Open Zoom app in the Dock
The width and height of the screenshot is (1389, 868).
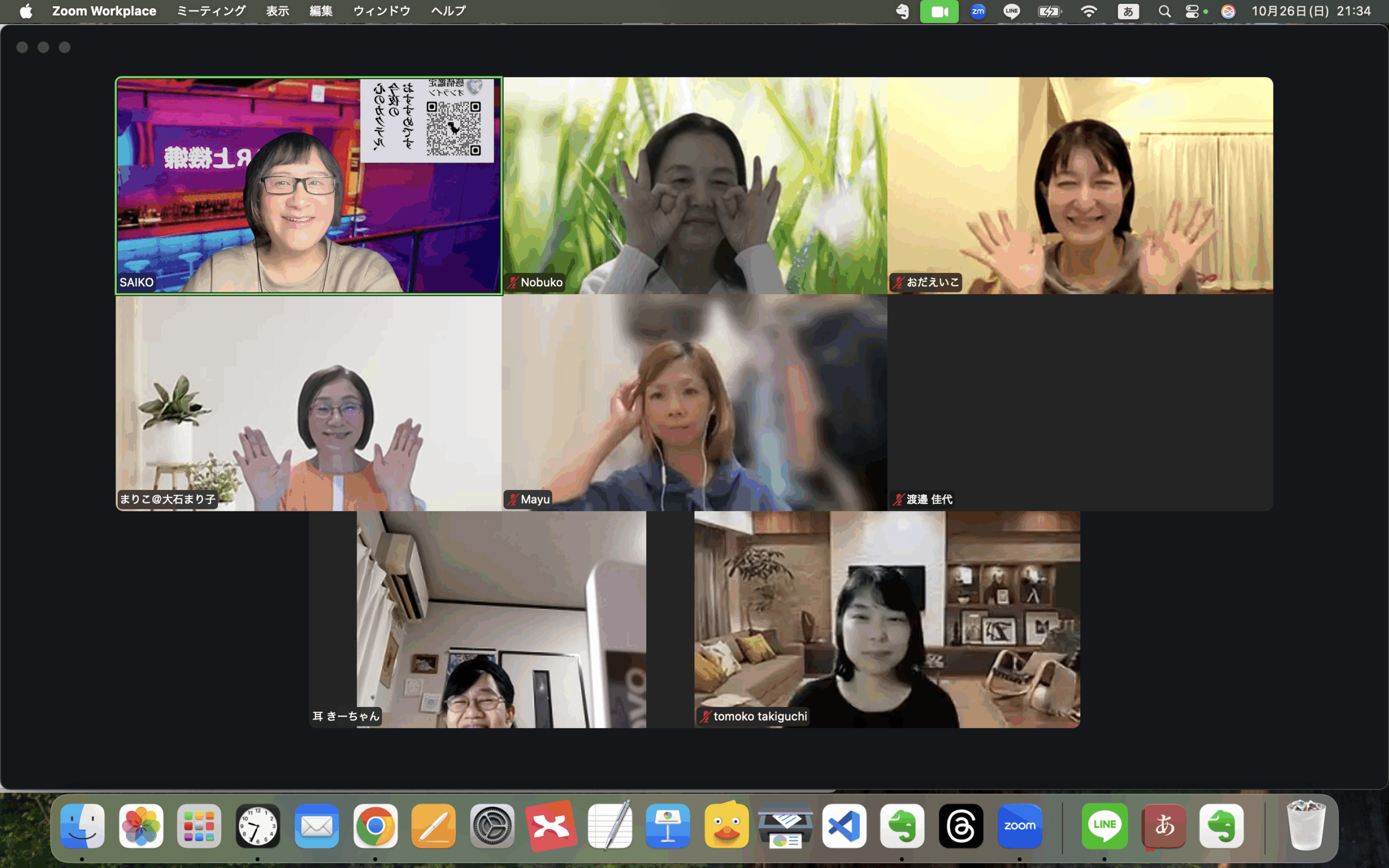[x=1020, y=826]
